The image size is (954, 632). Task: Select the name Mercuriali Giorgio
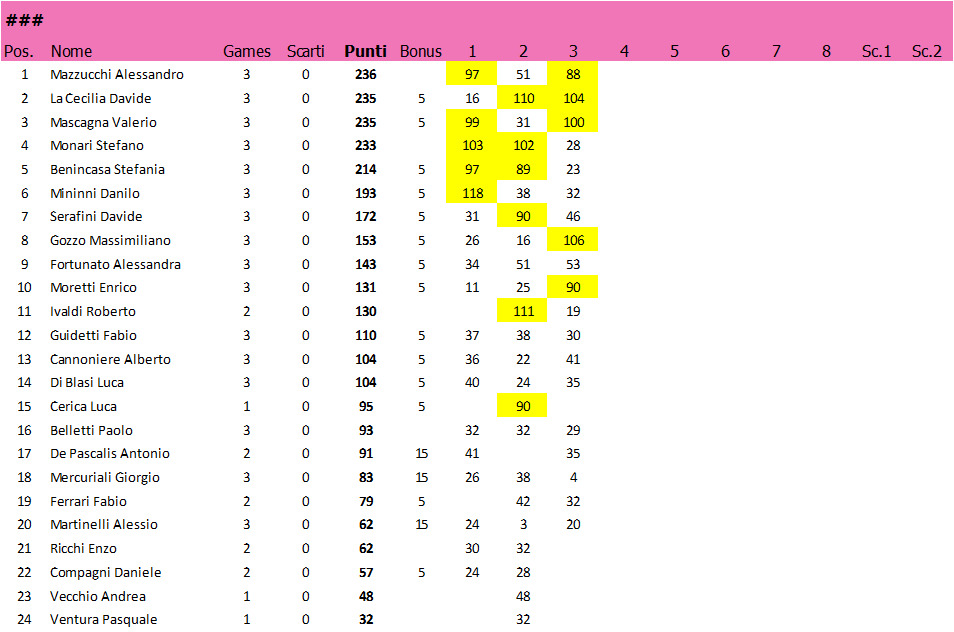[x=105, y=477]
